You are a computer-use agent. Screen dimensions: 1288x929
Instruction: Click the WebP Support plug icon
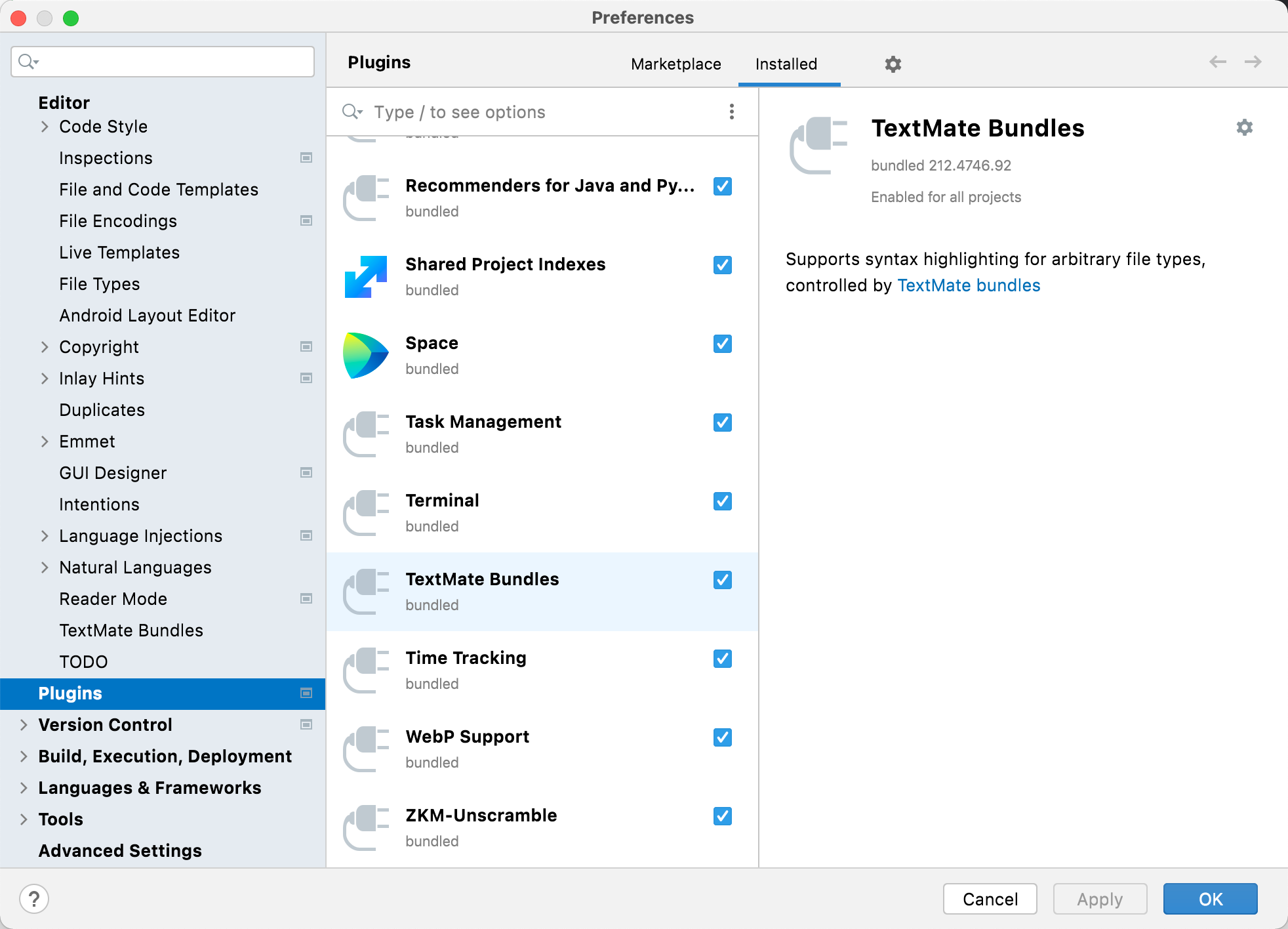pos(366,749)
